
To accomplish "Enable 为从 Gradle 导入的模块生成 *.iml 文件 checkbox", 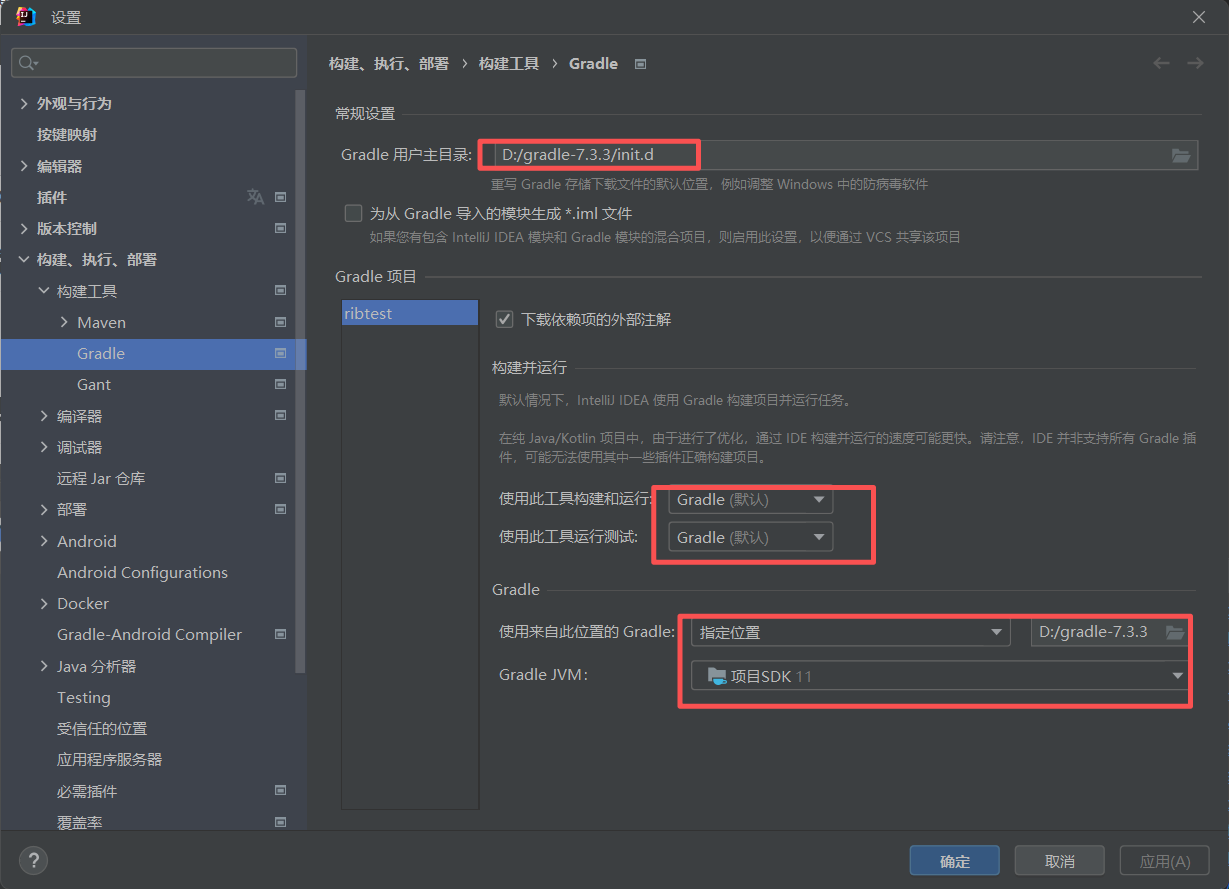I will coord(353,213).
